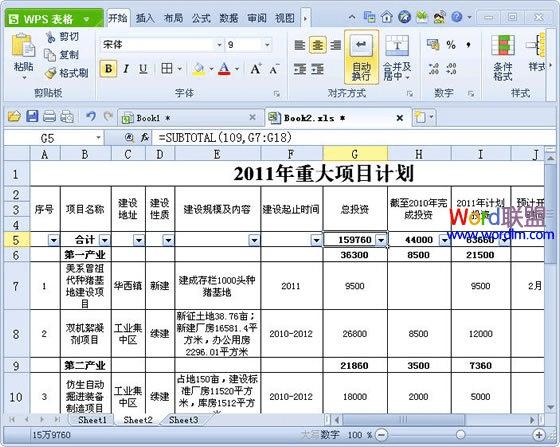The height and width of the screenshot is (447, 560).
Task: Click the increase indent icon
Action: (x=318, y=69)
